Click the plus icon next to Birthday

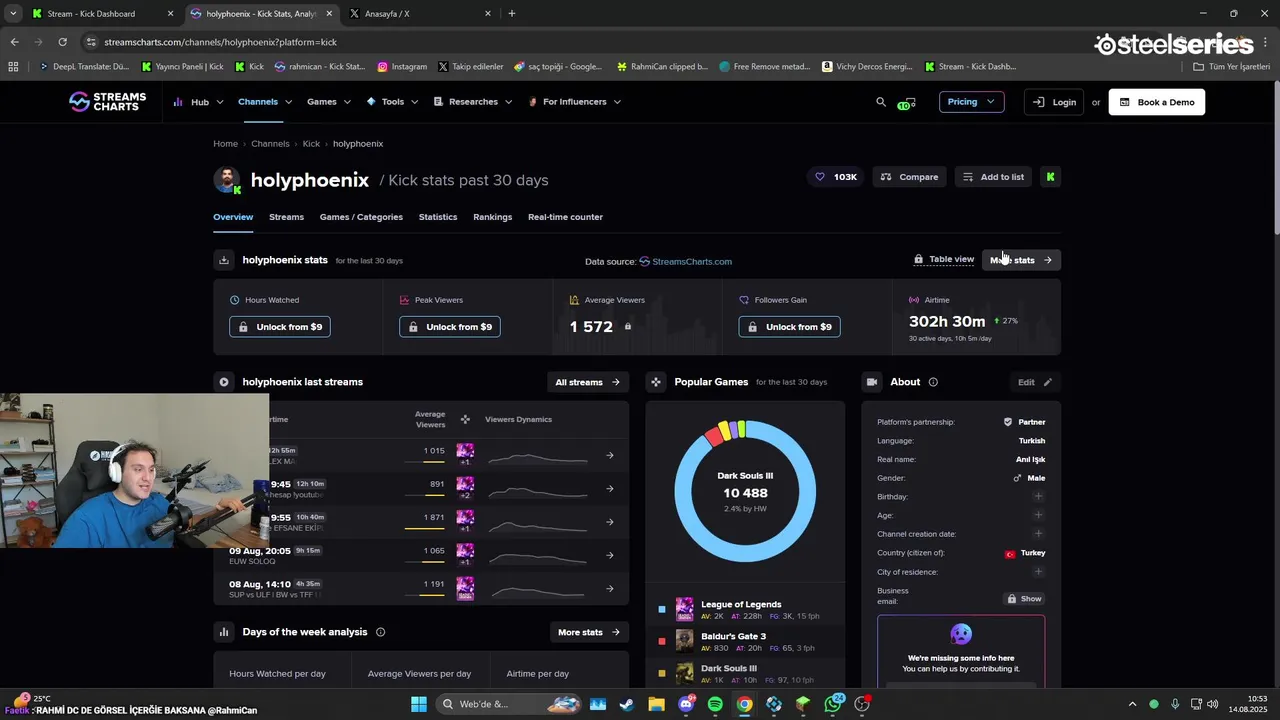1038,497
